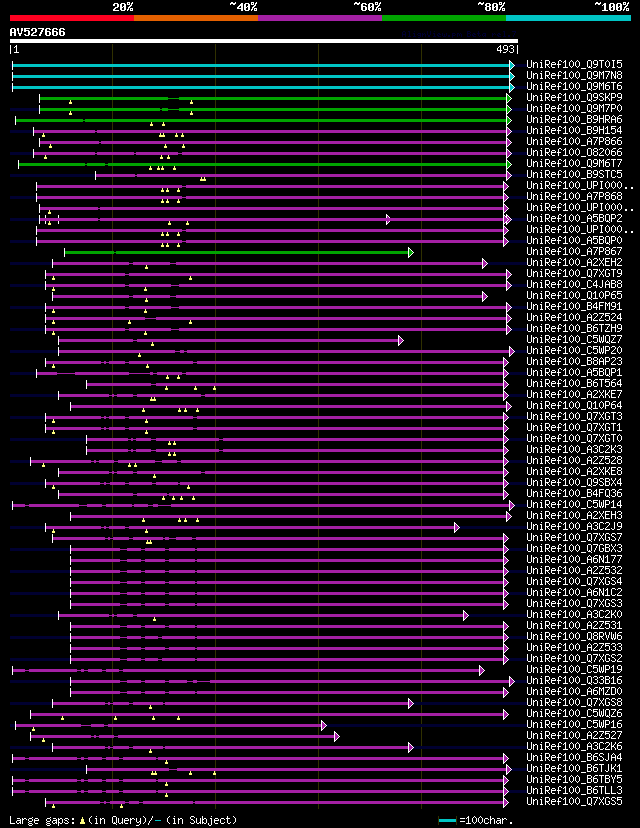Click hit label UniRef100_Q7XGT3

click(574, 417)
